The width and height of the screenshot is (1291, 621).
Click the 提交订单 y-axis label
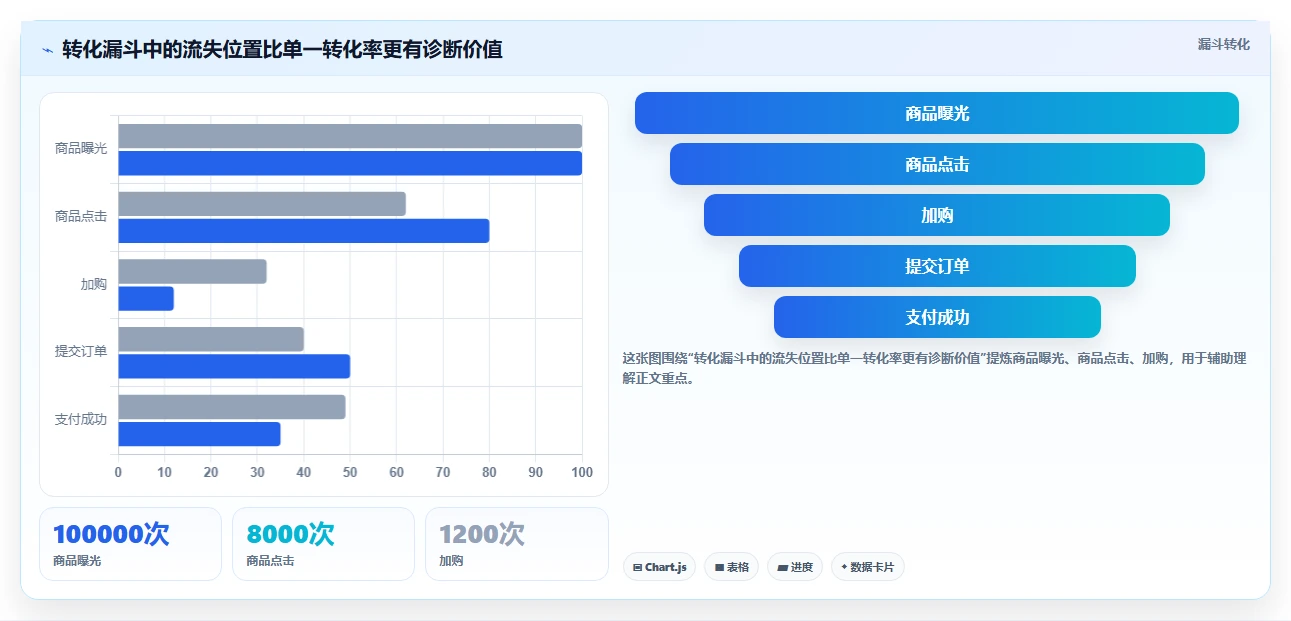point(81,351)
